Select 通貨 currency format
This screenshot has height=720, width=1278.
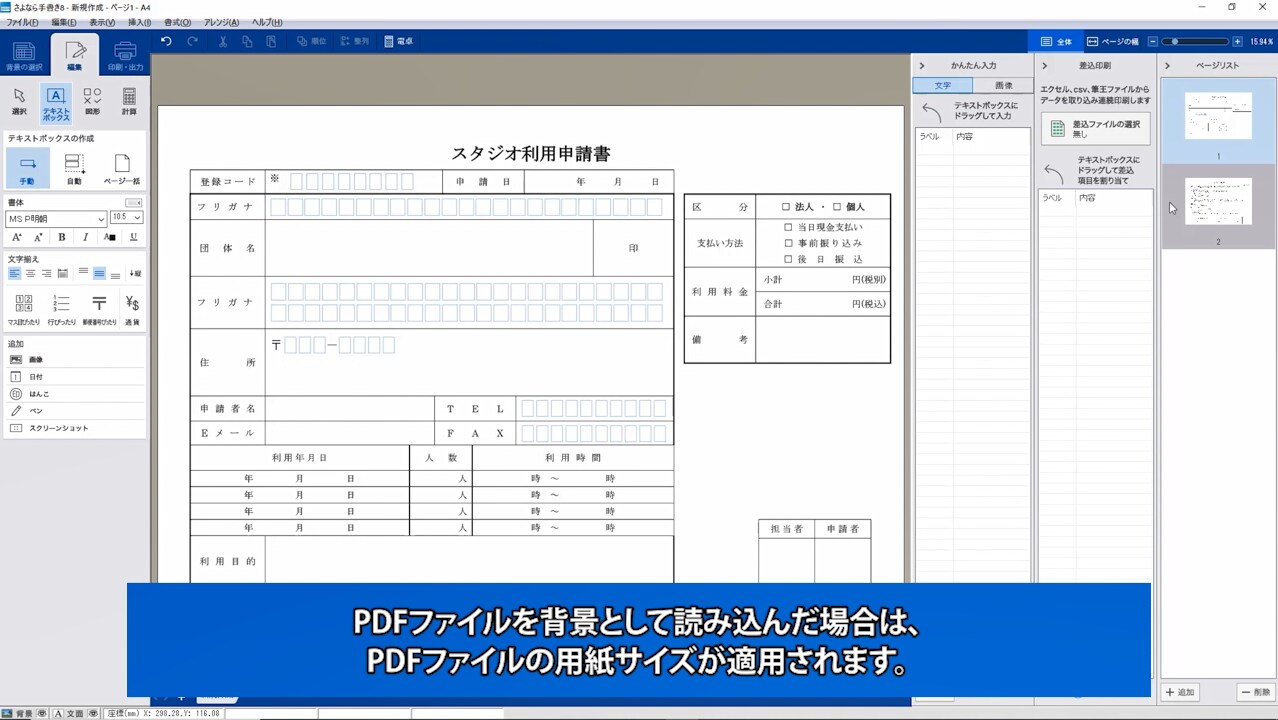(132, 310)
